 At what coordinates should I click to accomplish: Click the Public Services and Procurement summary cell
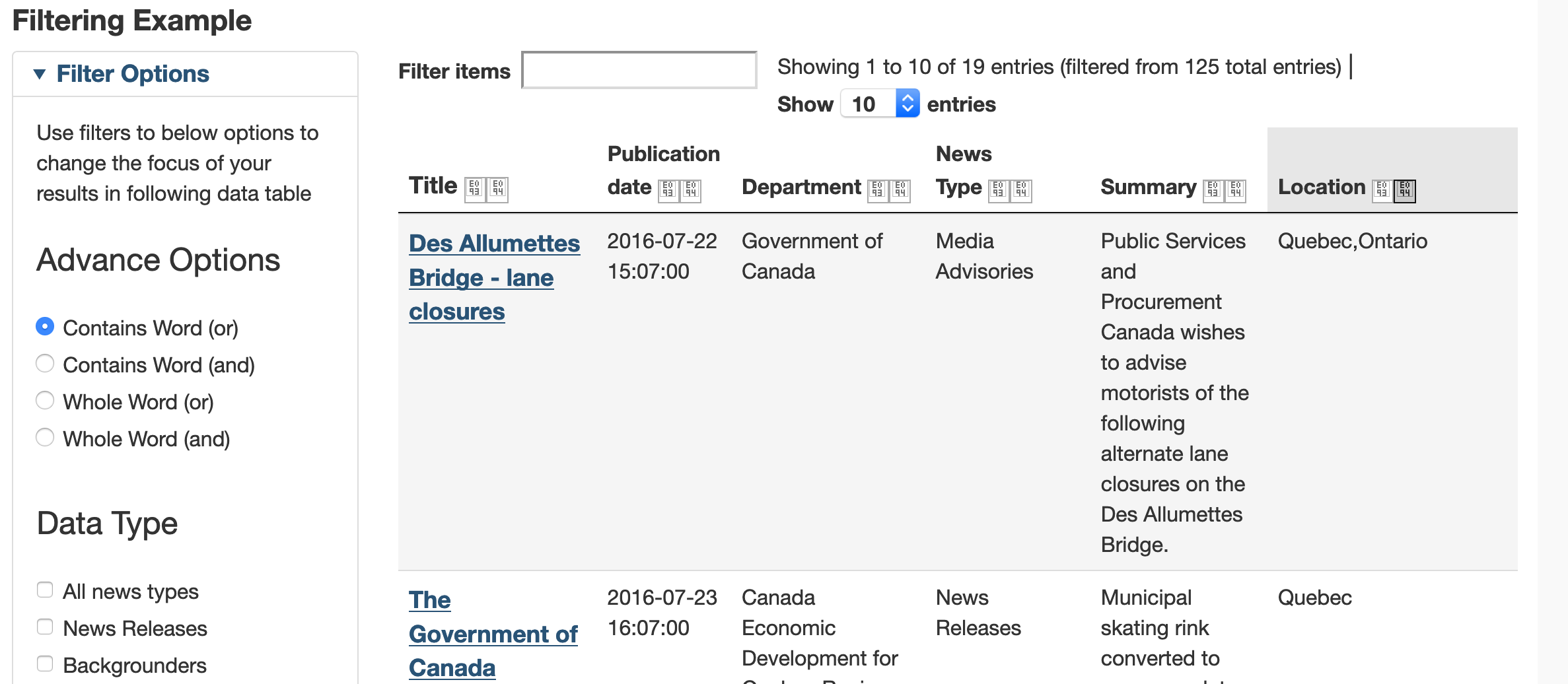[1174, 393]
